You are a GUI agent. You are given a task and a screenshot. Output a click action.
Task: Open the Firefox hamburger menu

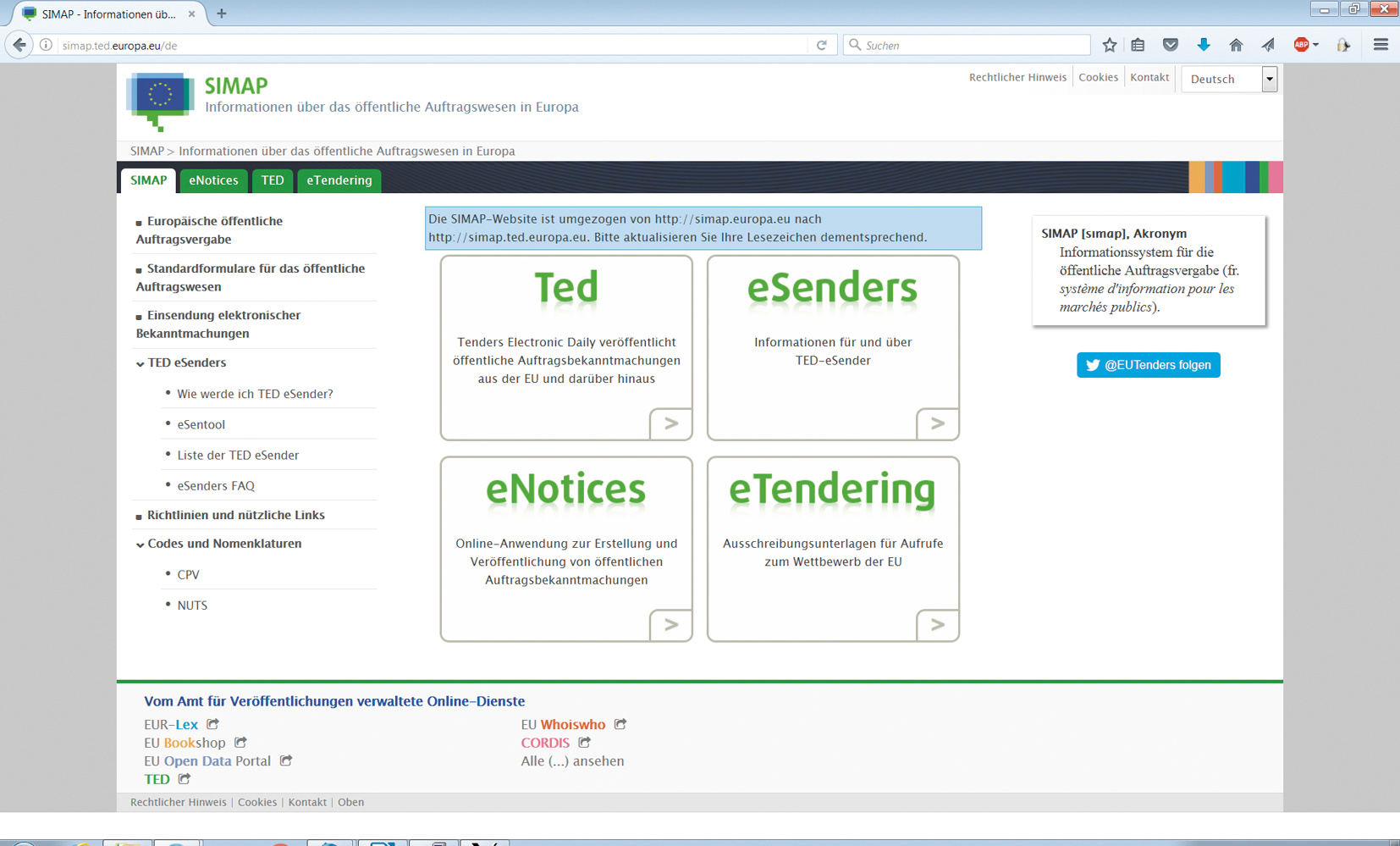click(x=1381, y=45)
